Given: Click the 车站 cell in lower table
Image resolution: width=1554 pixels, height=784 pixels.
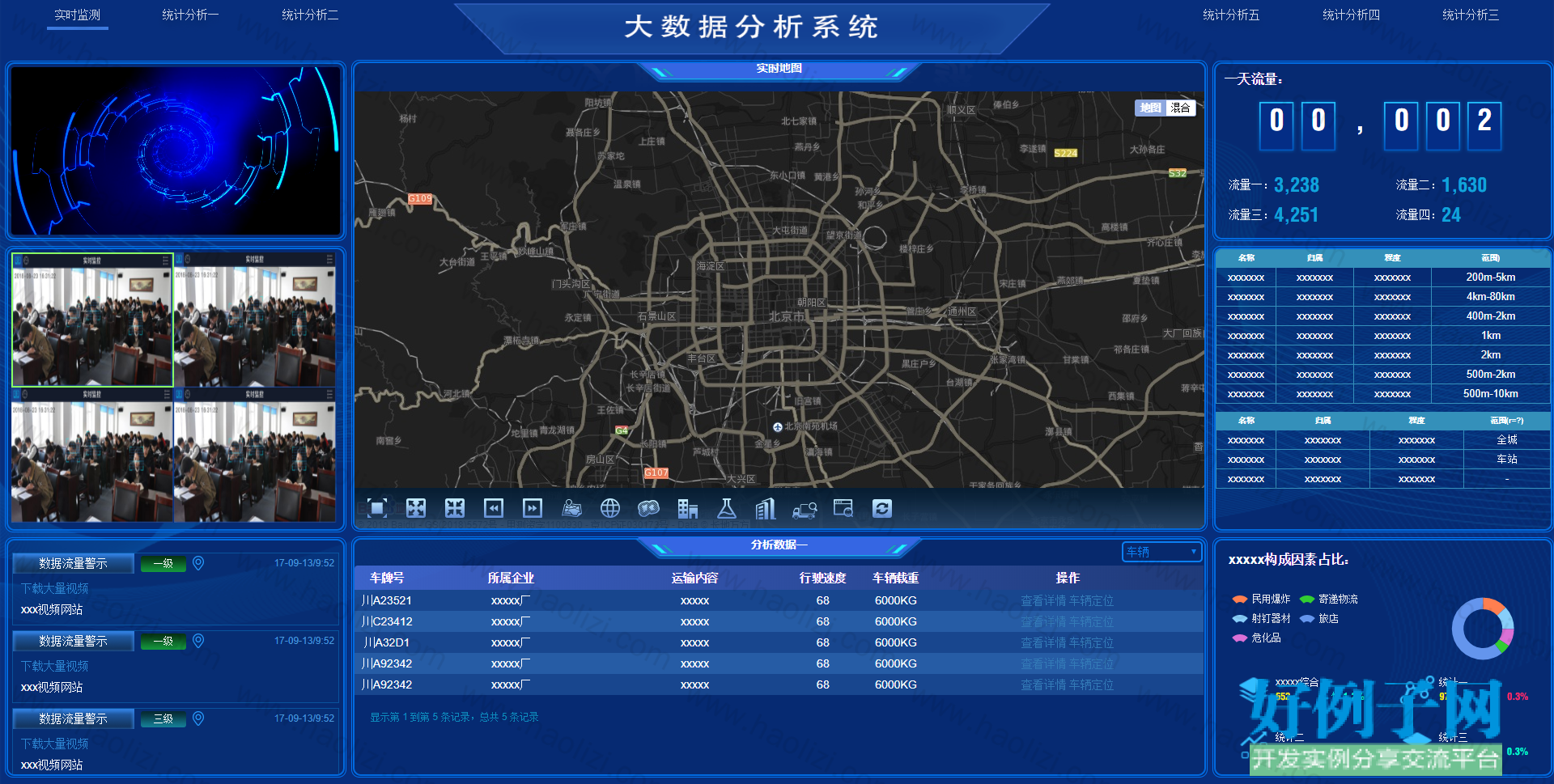Looking at the screenshot, I should click(1507, 459).
